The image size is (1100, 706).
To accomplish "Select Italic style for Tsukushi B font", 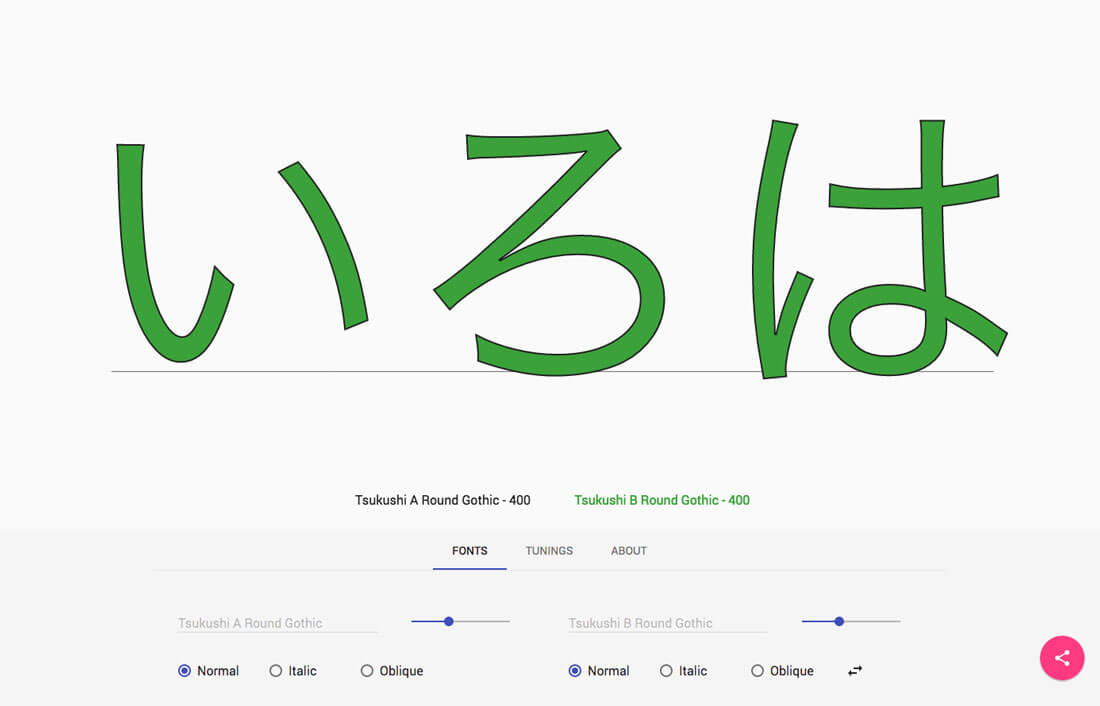I will [x=666, y=671].
